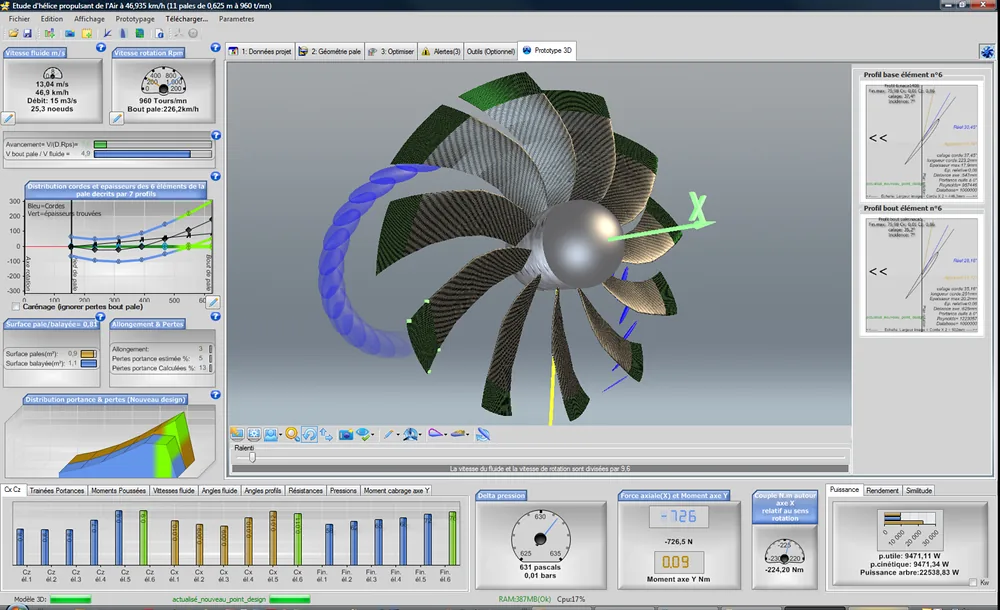Expand dropdown next to the 3D view picture icon
The image size is (1000, 610).
pos(281,435)
